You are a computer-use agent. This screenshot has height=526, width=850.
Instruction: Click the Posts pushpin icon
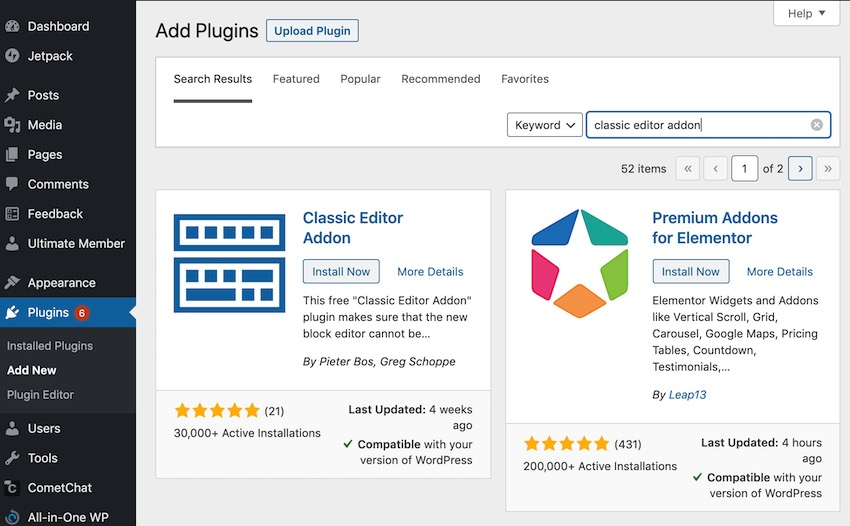tap(12, 95)
